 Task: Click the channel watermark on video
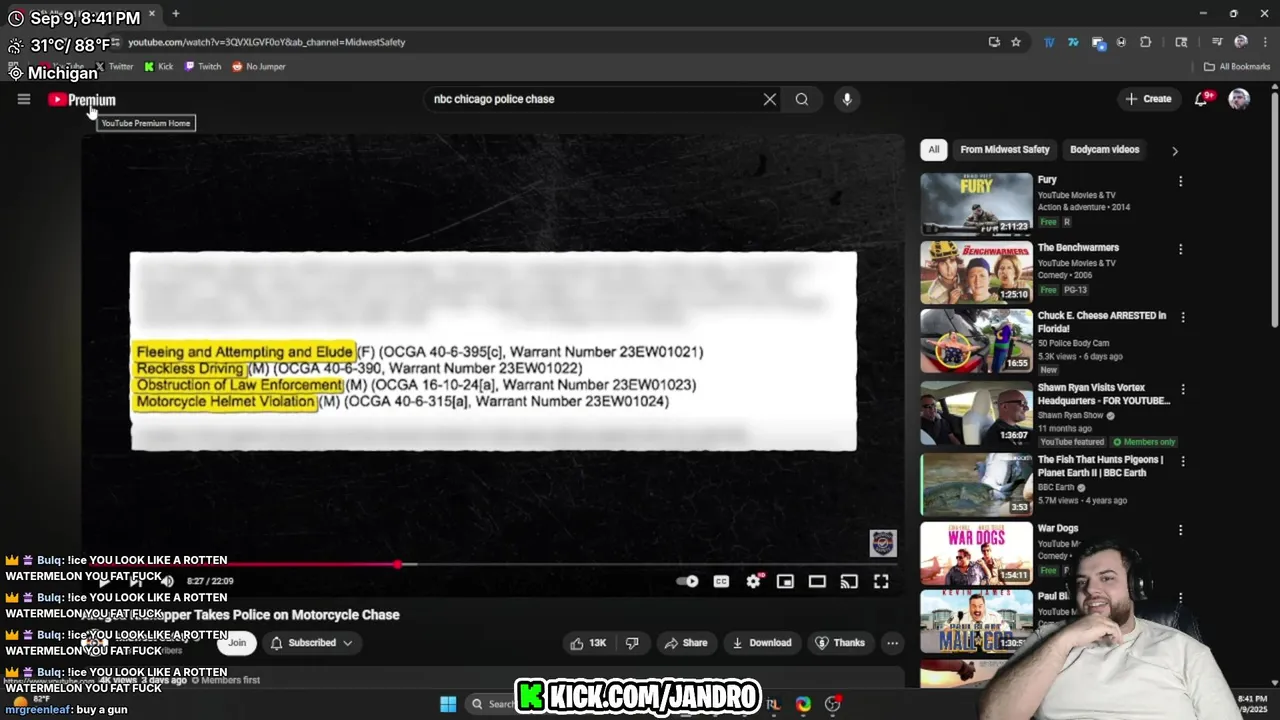883,543
